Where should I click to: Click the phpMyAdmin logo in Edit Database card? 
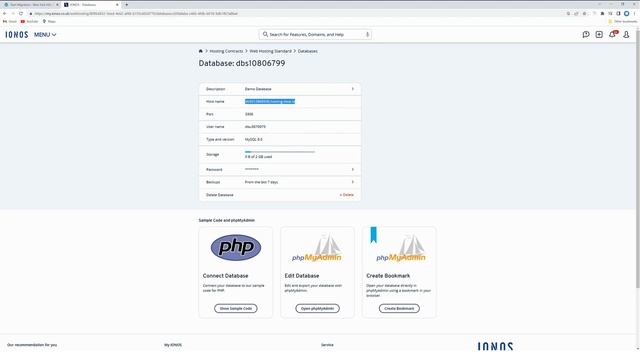(x=317, y=248)
